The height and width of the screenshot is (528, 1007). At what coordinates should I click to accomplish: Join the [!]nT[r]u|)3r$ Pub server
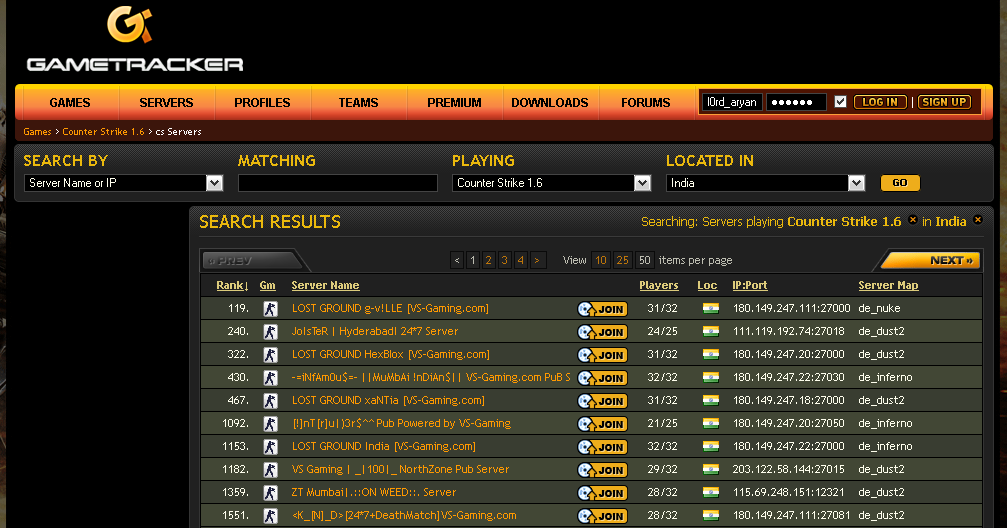click(602, 424)
